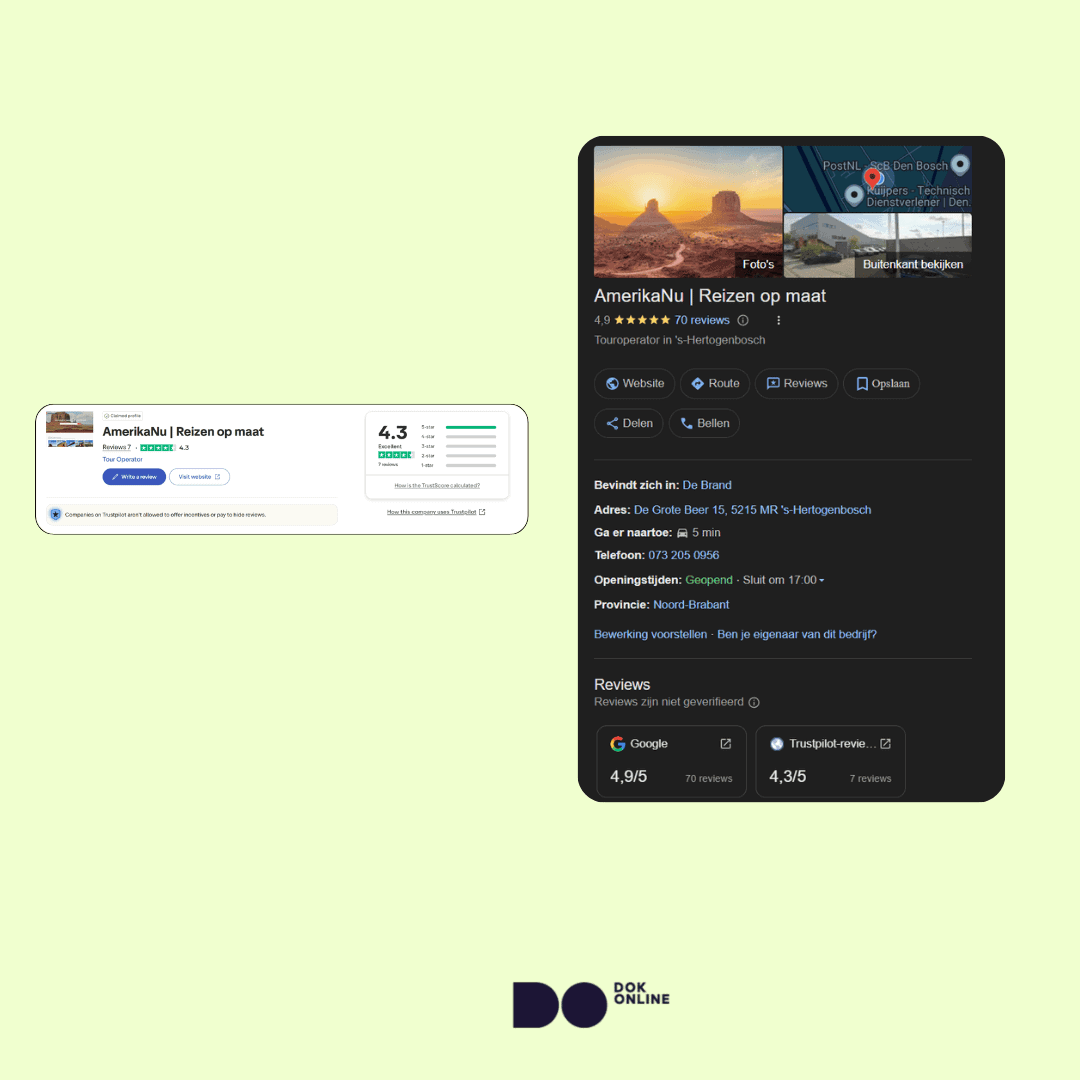Screen dimensions: 1080x1080
Task: Select the 5-star rating bar
Action: point(470,427)
